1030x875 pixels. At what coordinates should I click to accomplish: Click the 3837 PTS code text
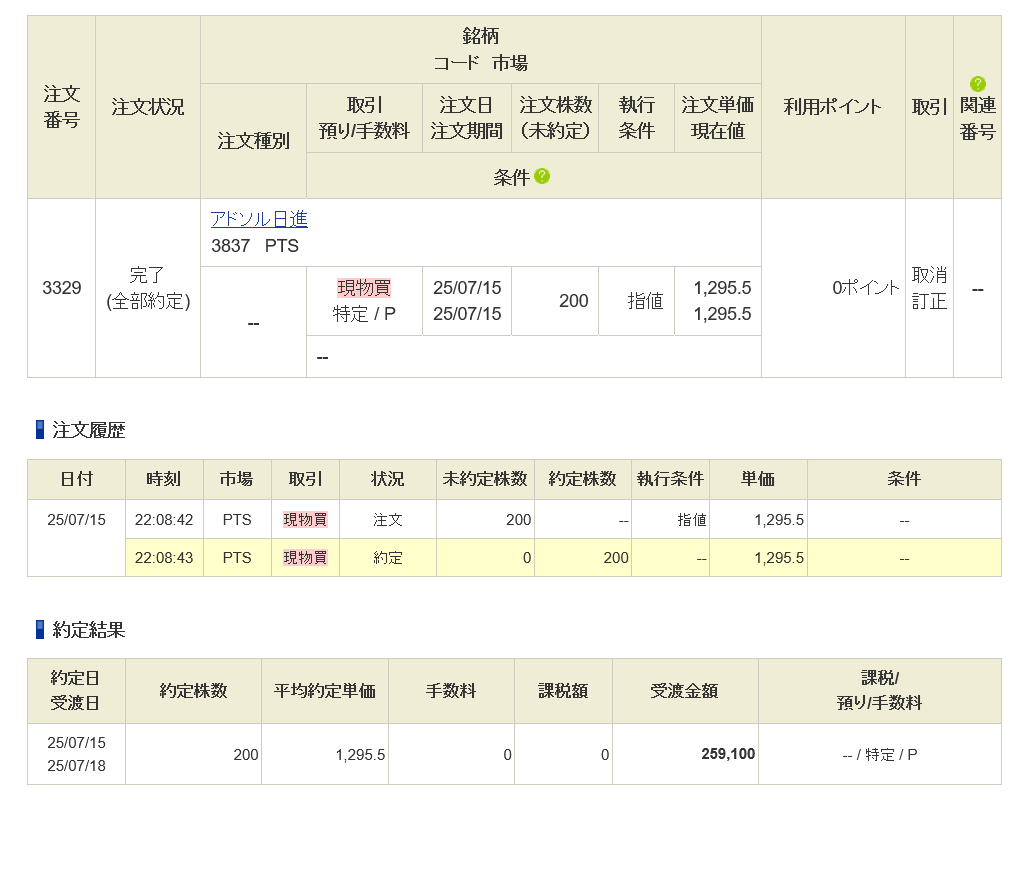(255, 246)
